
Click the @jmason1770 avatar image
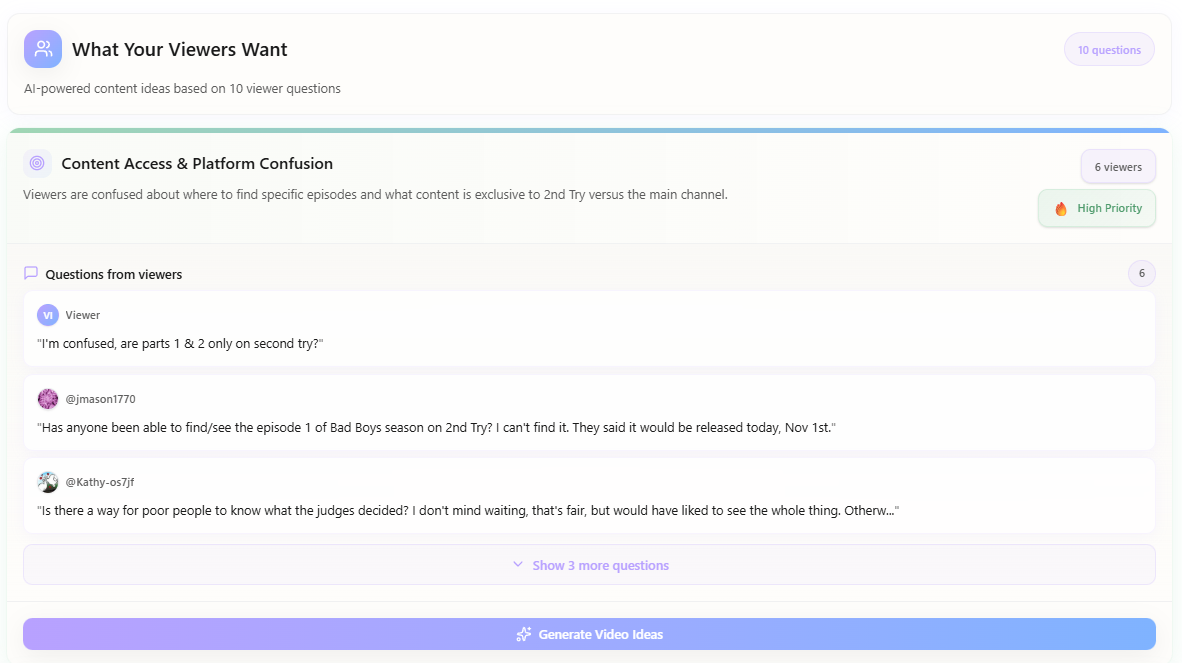pyautogui.click(x=47, y=398)
